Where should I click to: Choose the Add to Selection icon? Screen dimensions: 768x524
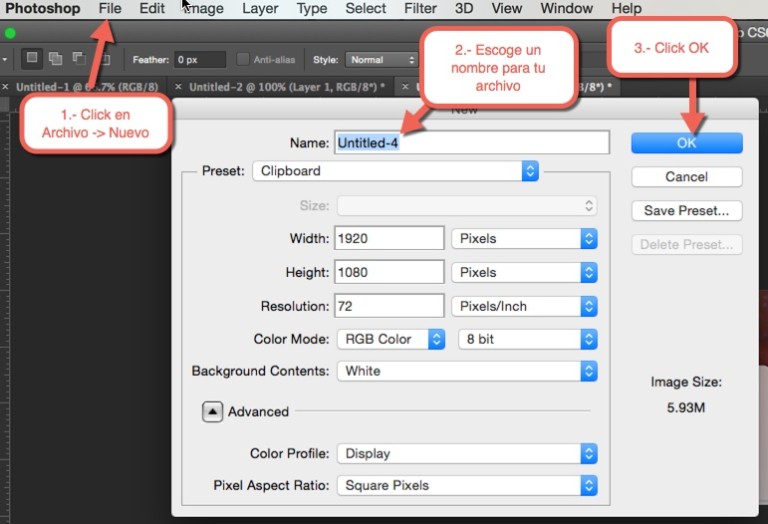click(x=56, y=59)
